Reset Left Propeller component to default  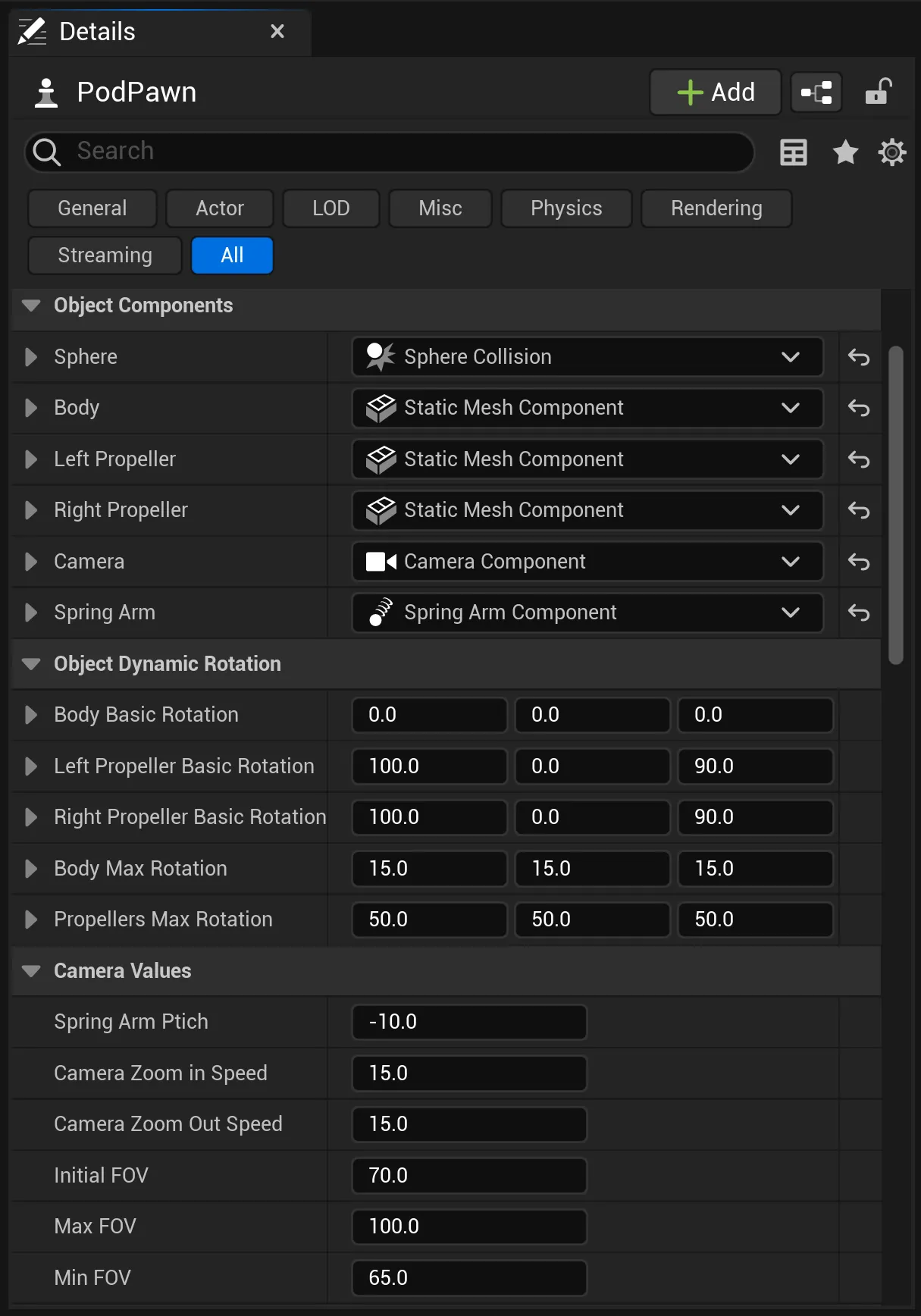coord(859,459)
